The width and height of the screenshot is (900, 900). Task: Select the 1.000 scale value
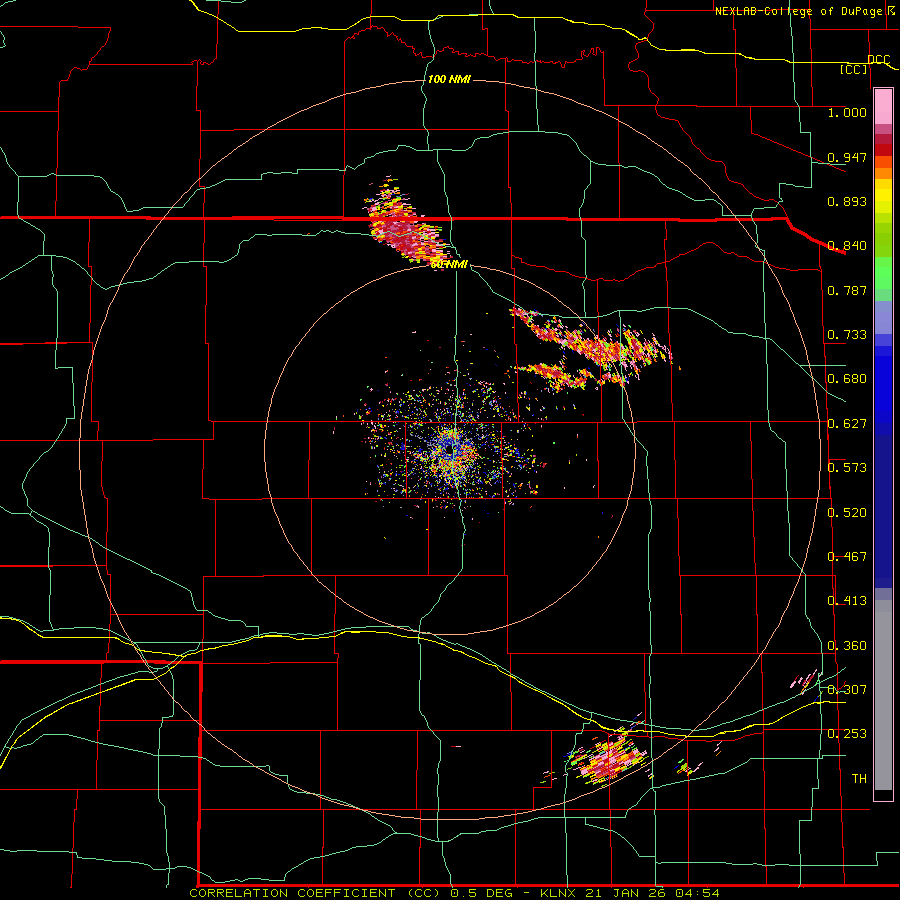(x=847, y=112)
